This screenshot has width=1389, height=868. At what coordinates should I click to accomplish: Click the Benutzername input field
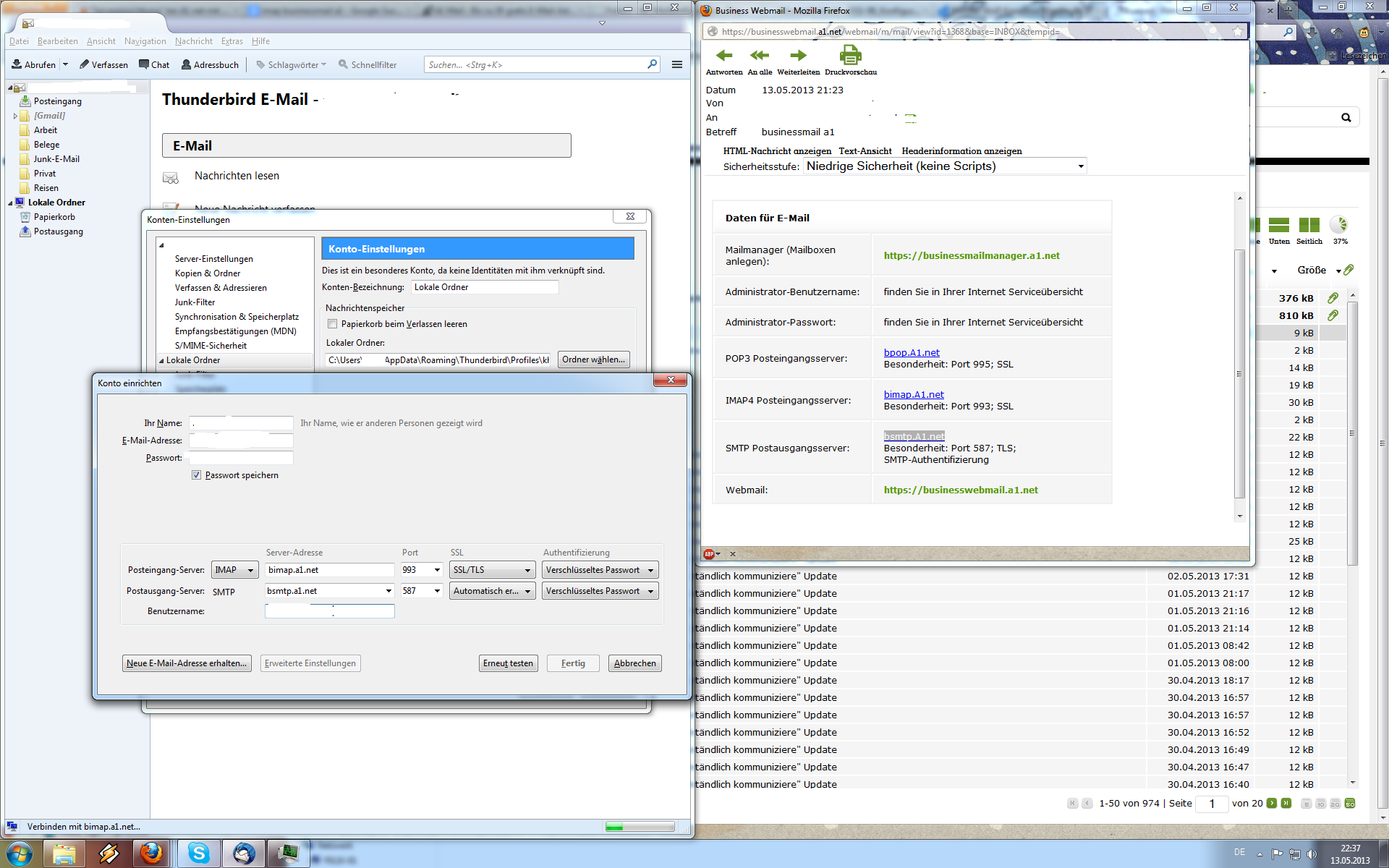coord(329,611)
